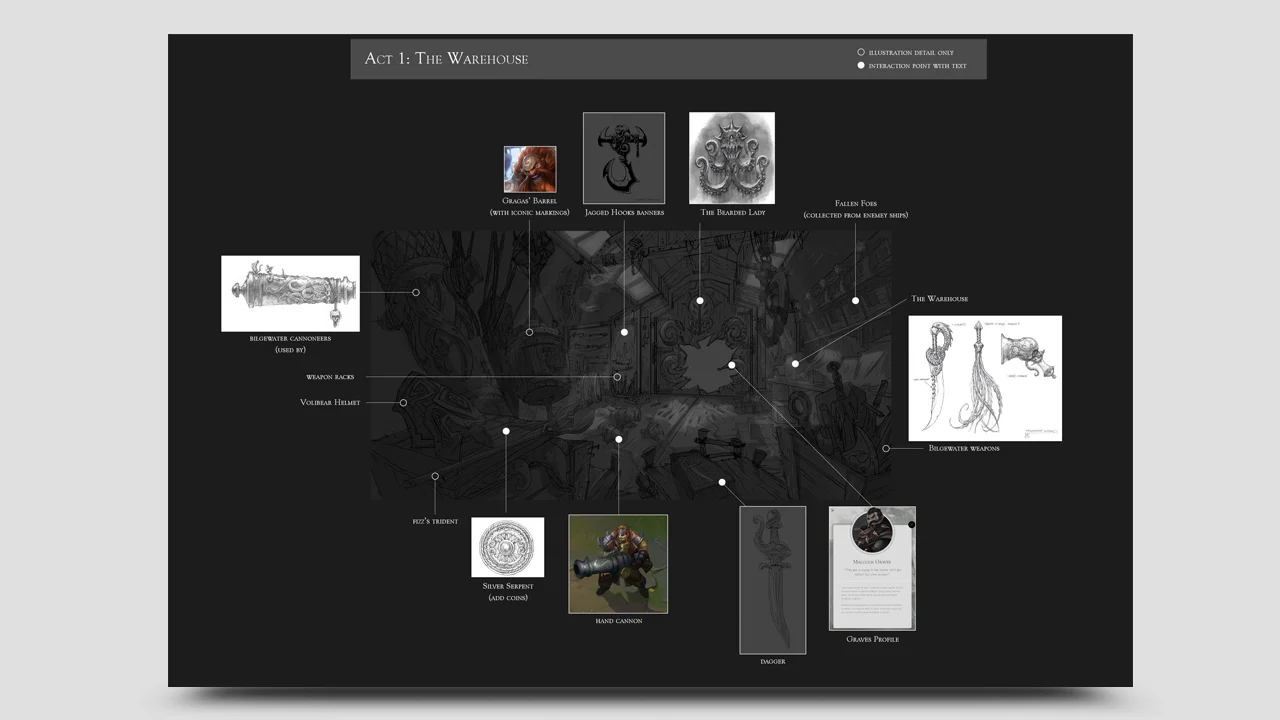1280x720 pixels.
Task: Select the Silver Serpent interaction point dot
Action: point(506,431)
